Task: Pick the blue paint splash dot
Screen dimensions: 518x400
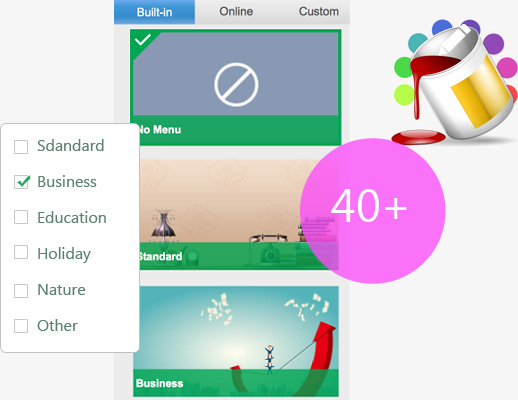Action: coord(442,27)
